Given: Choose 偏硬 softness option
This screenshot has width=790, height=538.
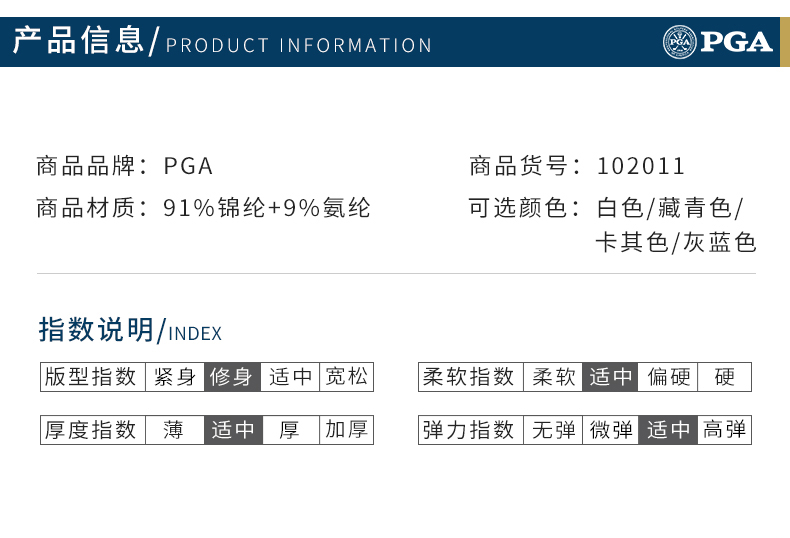Looking at the screenshot, I should [668, 377].
